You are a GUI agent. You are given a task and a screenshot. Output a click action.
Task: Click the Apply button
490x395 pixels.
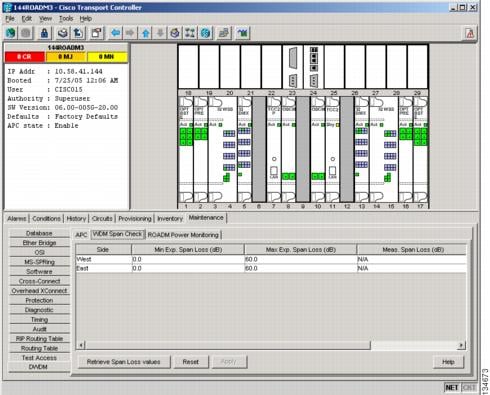(x=229, y=362)
